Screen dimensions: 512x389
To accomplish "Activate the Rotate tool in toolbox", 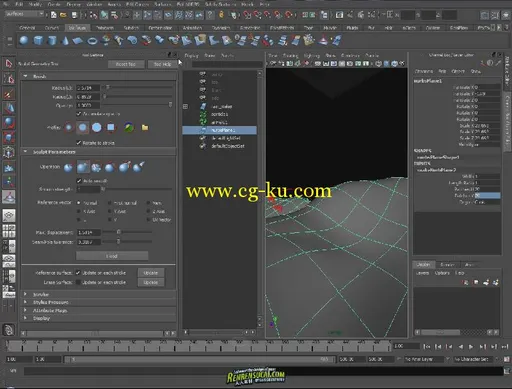I will [9, 123].
